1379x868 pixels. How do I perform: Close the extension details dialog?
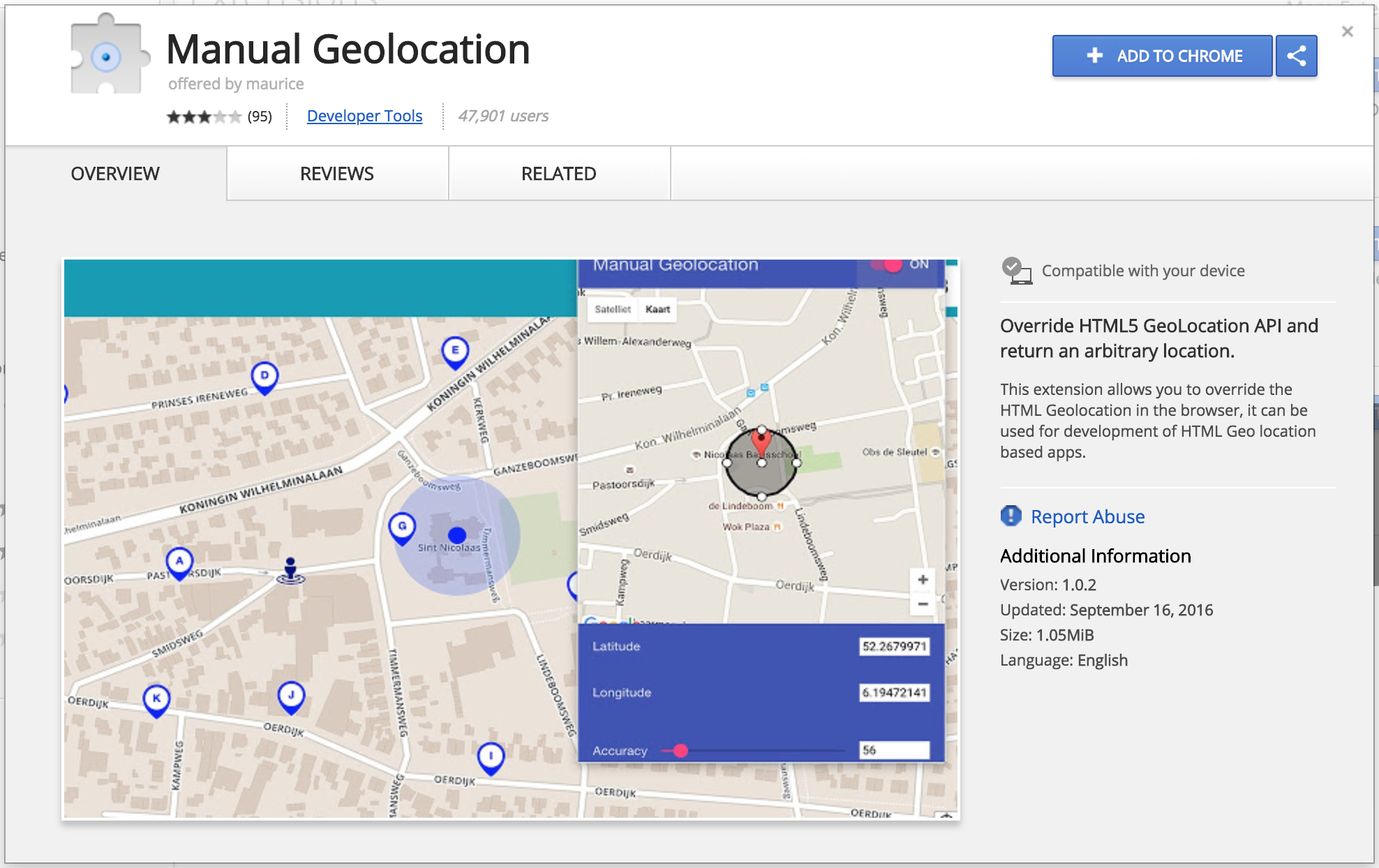point(1347,31)
